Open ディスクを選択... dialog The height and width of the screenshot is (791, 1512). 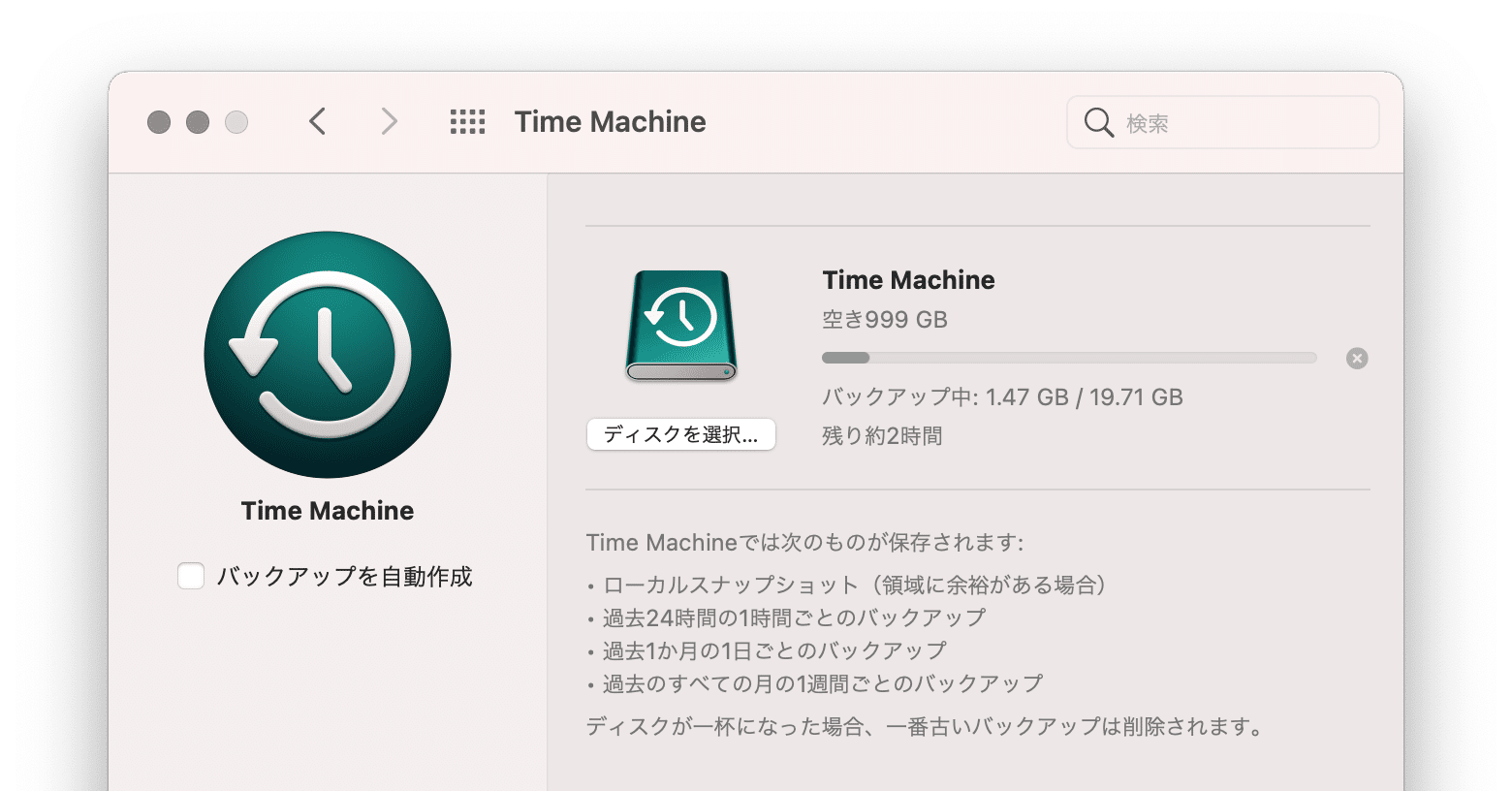680,434
